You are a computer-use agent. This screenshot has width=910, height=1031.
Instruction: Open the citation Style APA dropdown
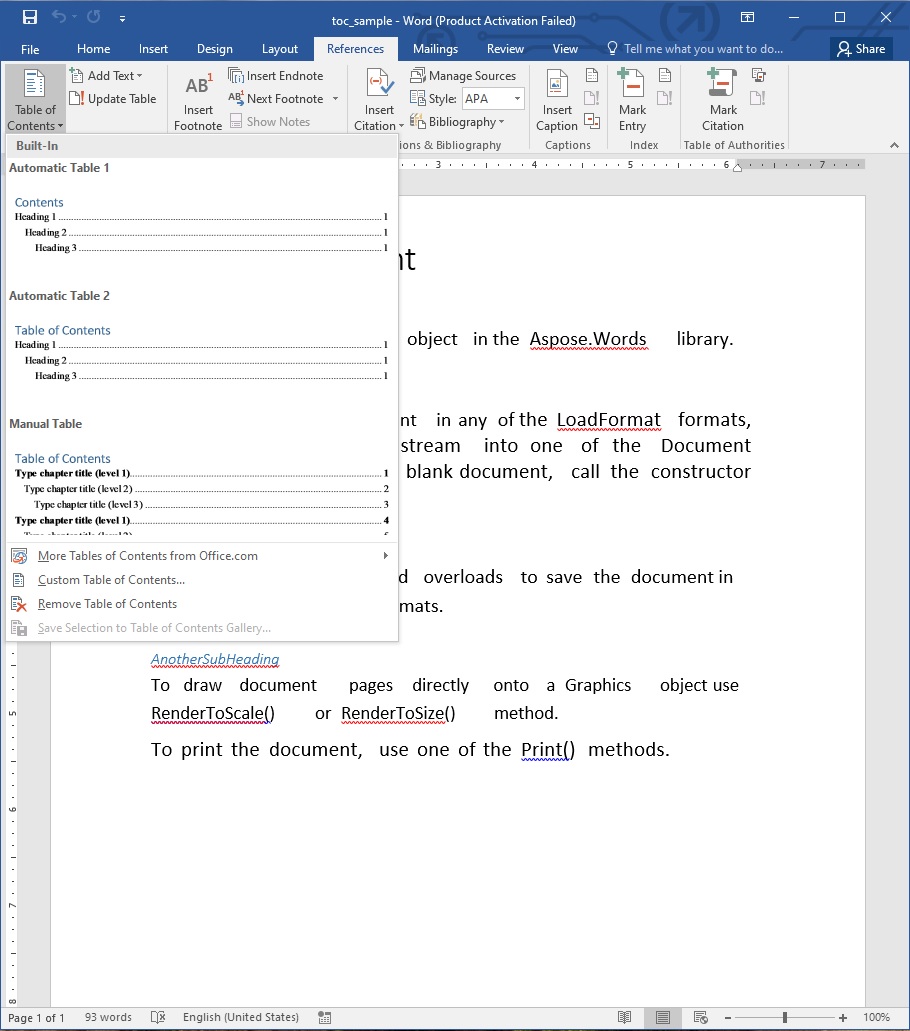click(x=517, y=99)
